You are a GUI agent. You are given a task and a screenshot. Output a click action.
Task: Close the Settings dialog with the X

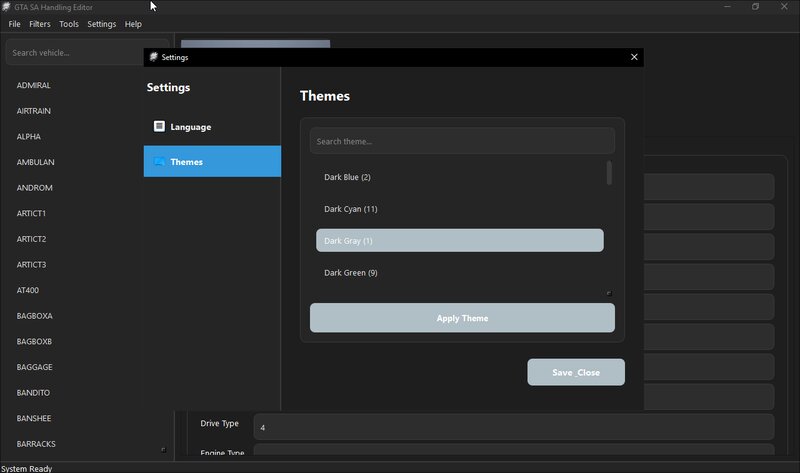point(634,57)
